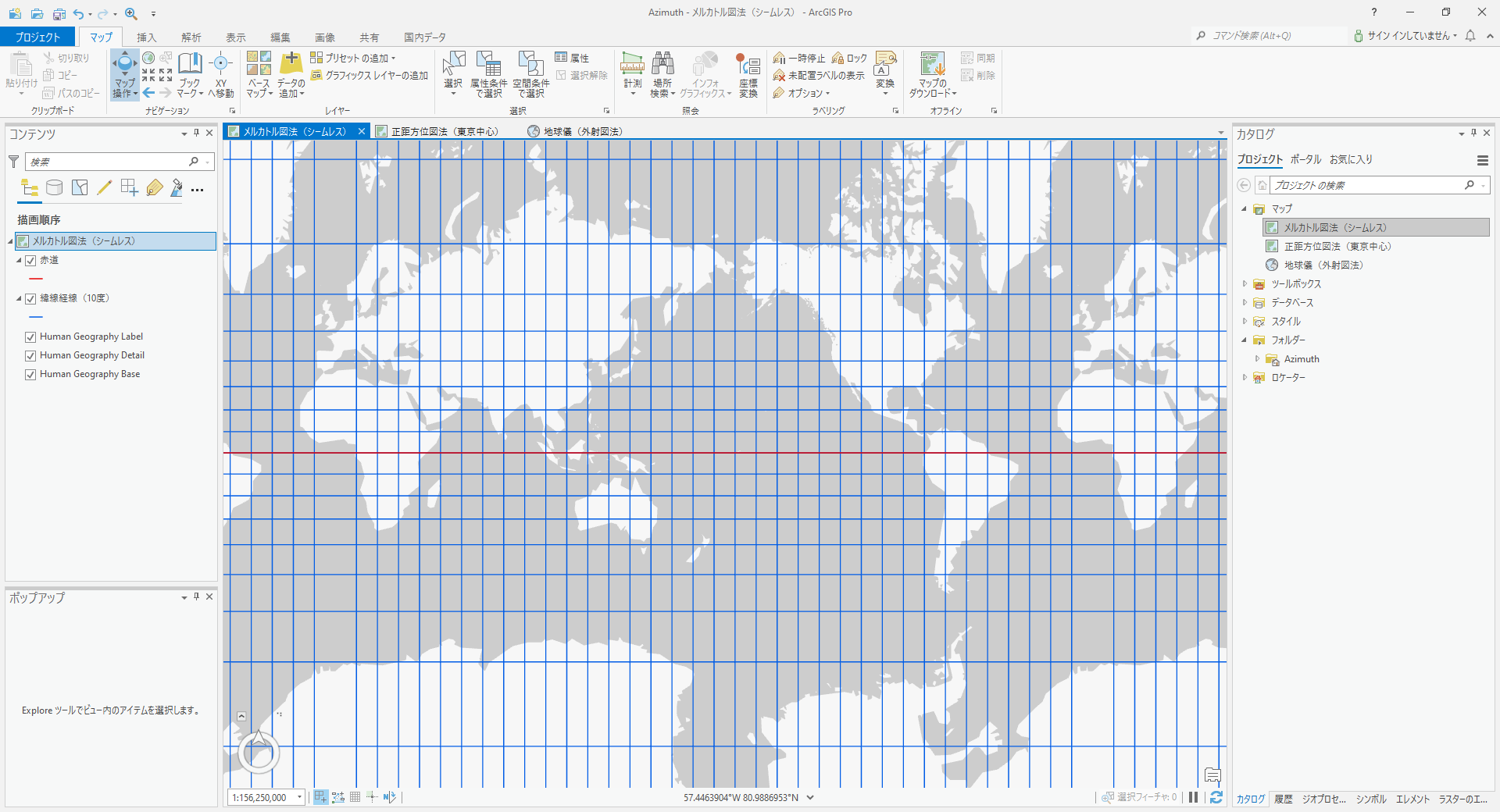The image size is (1500, 812).
Task: Open the 計測 measure tool
Action: (x=632, y=64)
